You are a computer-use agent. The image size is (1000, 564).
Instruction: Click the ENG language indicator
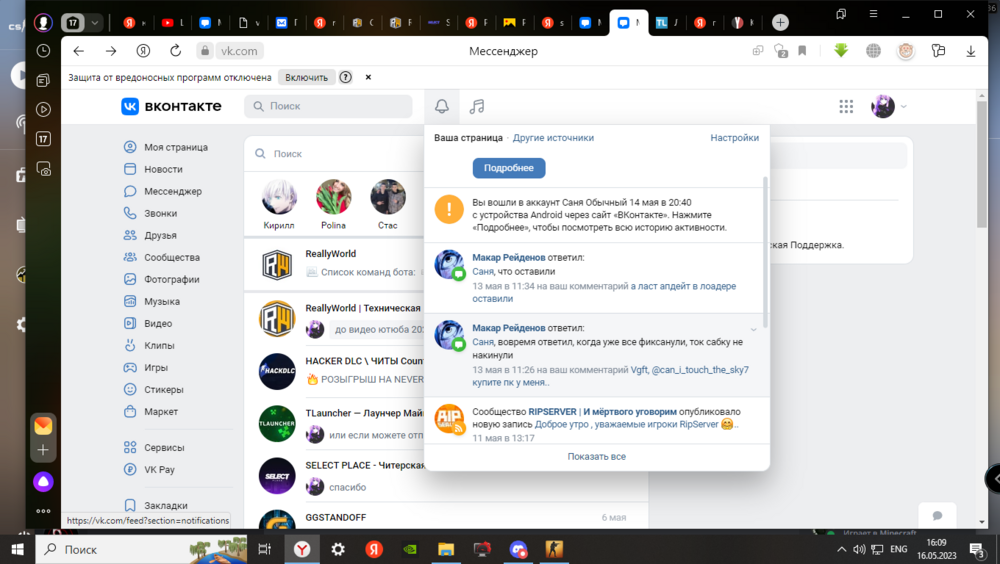point(899,549)
